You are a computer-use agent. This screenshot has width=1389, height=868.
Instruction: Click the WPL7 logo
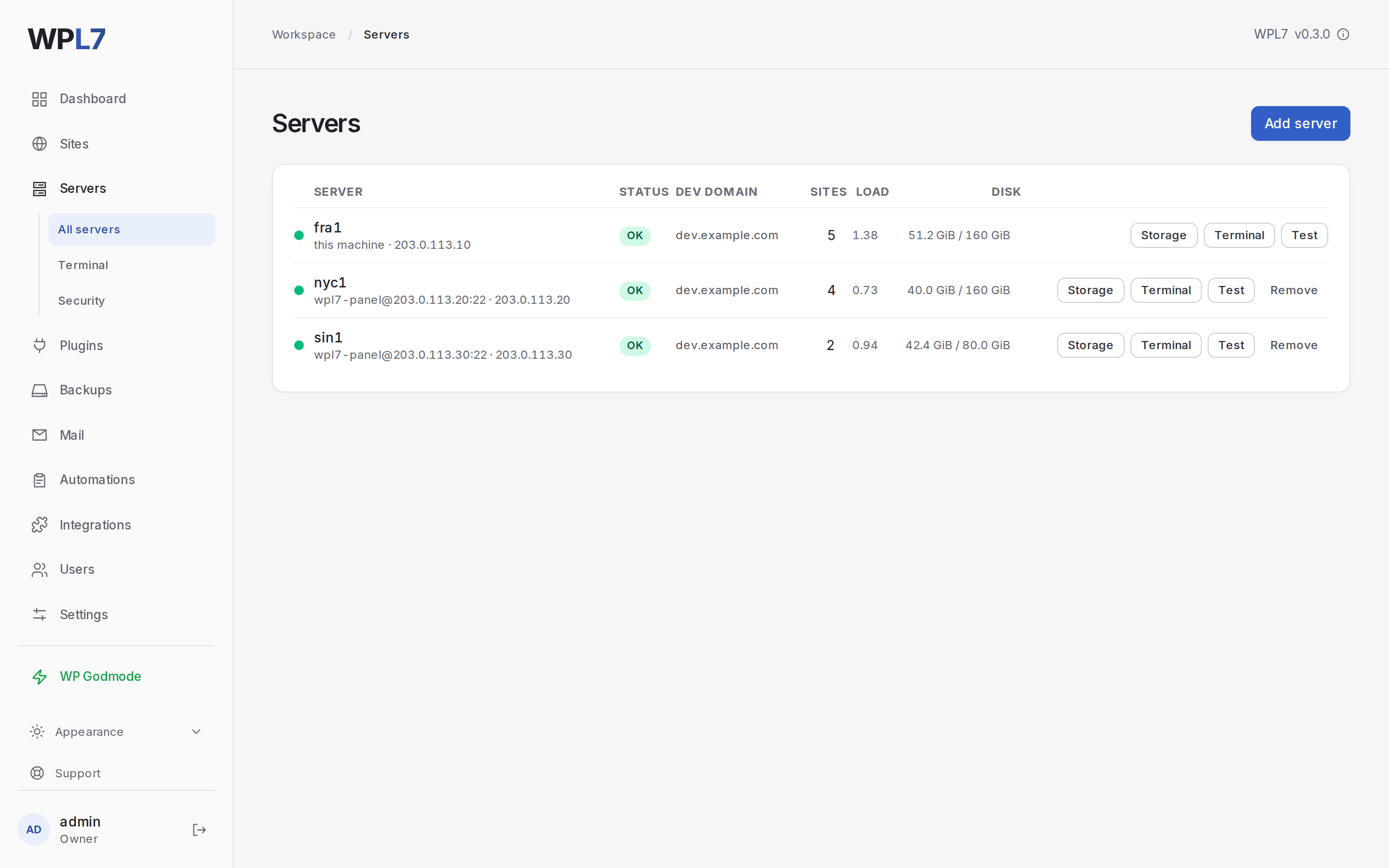coord(67,39)
